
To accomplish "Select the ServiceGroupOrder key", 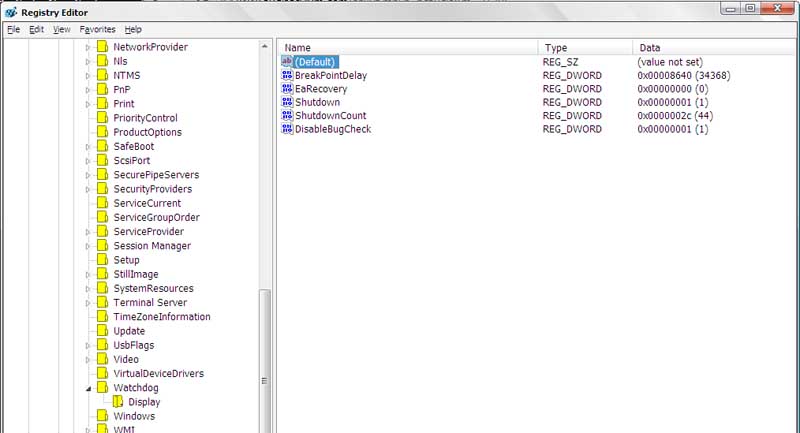I will click(156, 217).
